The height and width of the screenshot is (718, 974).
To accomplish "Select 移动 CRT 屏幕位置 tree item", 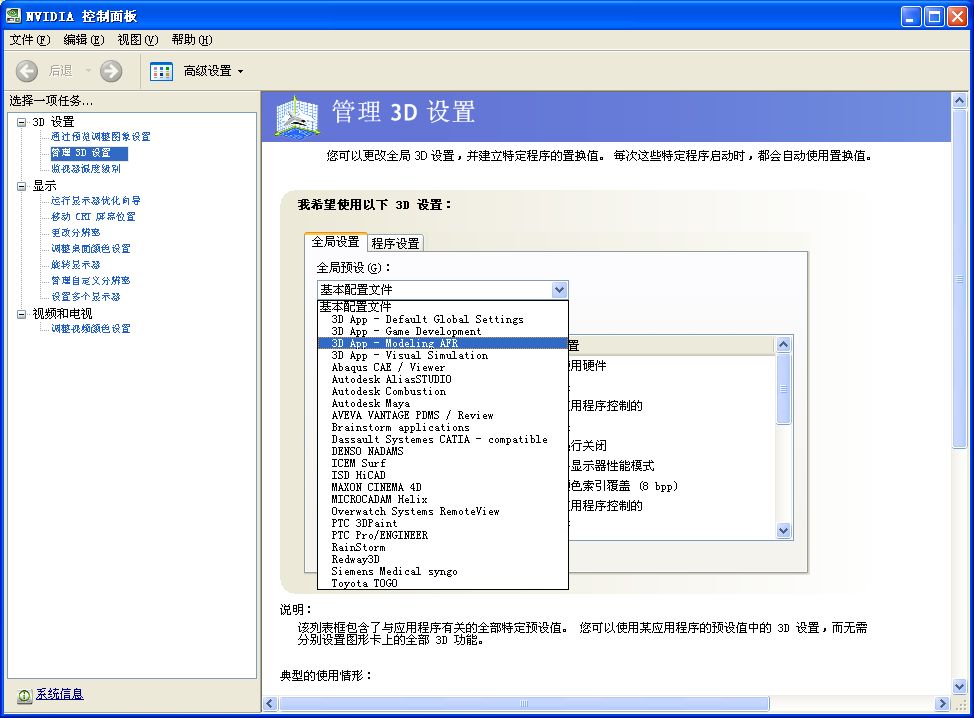I will click(x=93, y=217).
